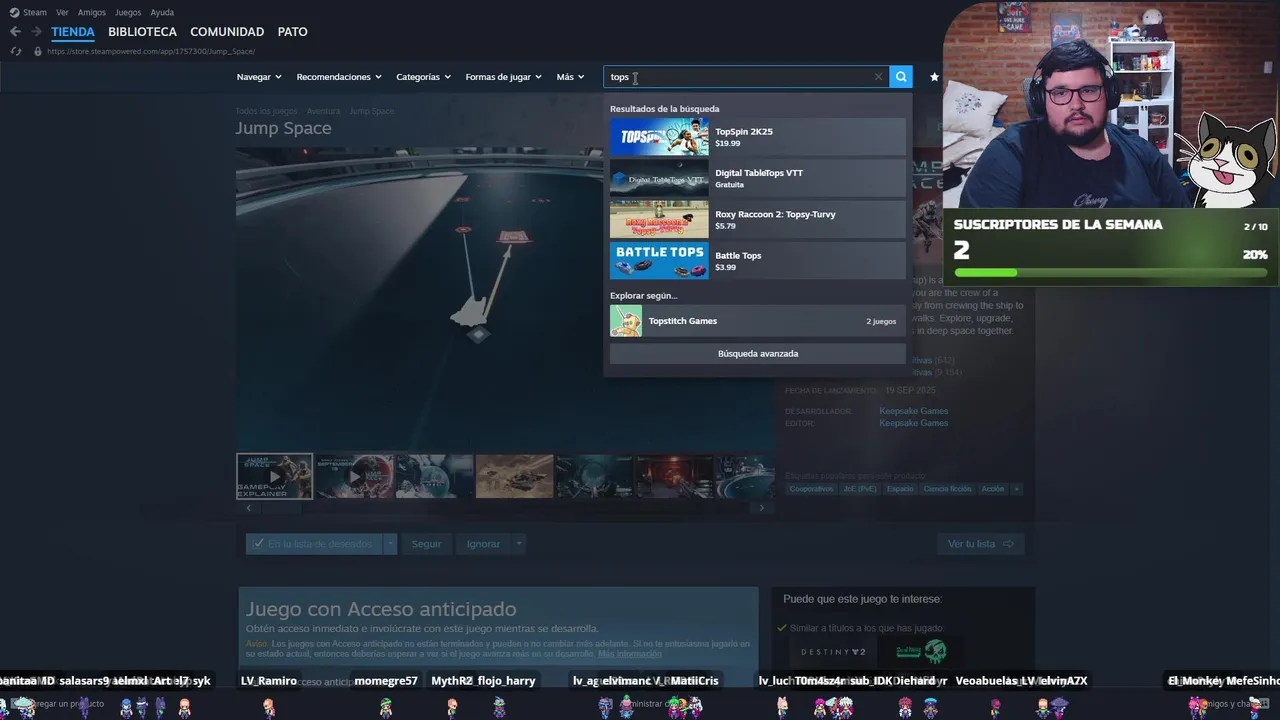1280x720 pixels.
Task: Open the red-lit interior screenshot thumbnail
Action: pyautogui.click(x=674, y=476)
